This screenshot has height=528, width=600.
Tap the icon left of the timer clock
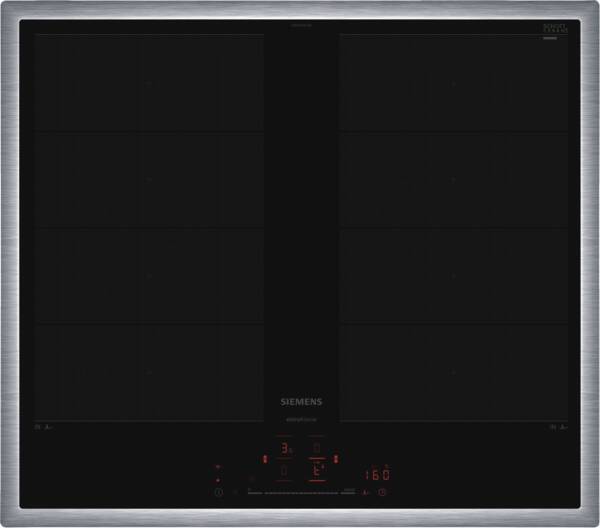(366, 493)
